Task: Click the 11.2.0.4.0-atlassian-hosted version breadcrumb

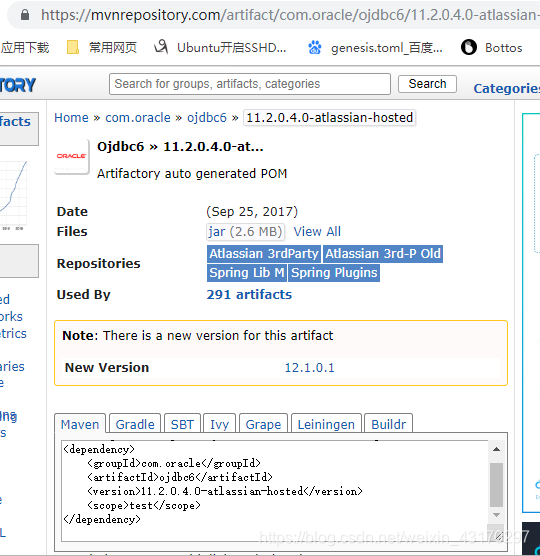Action: pos(329,117)
